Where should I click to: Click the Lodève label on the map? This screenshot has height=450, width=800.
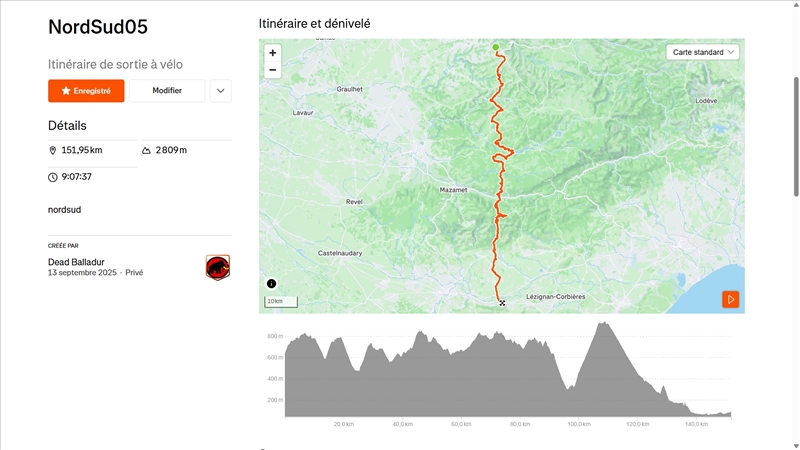[x=706, y=101]
